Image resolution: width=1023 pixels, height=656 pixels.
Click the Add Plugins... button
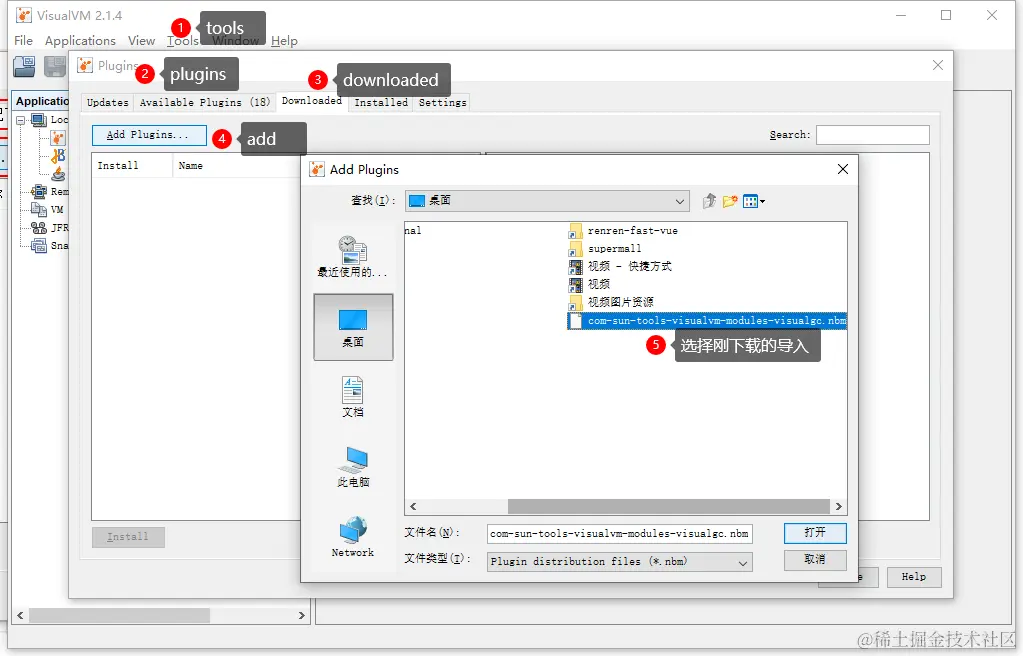[149, 135]
